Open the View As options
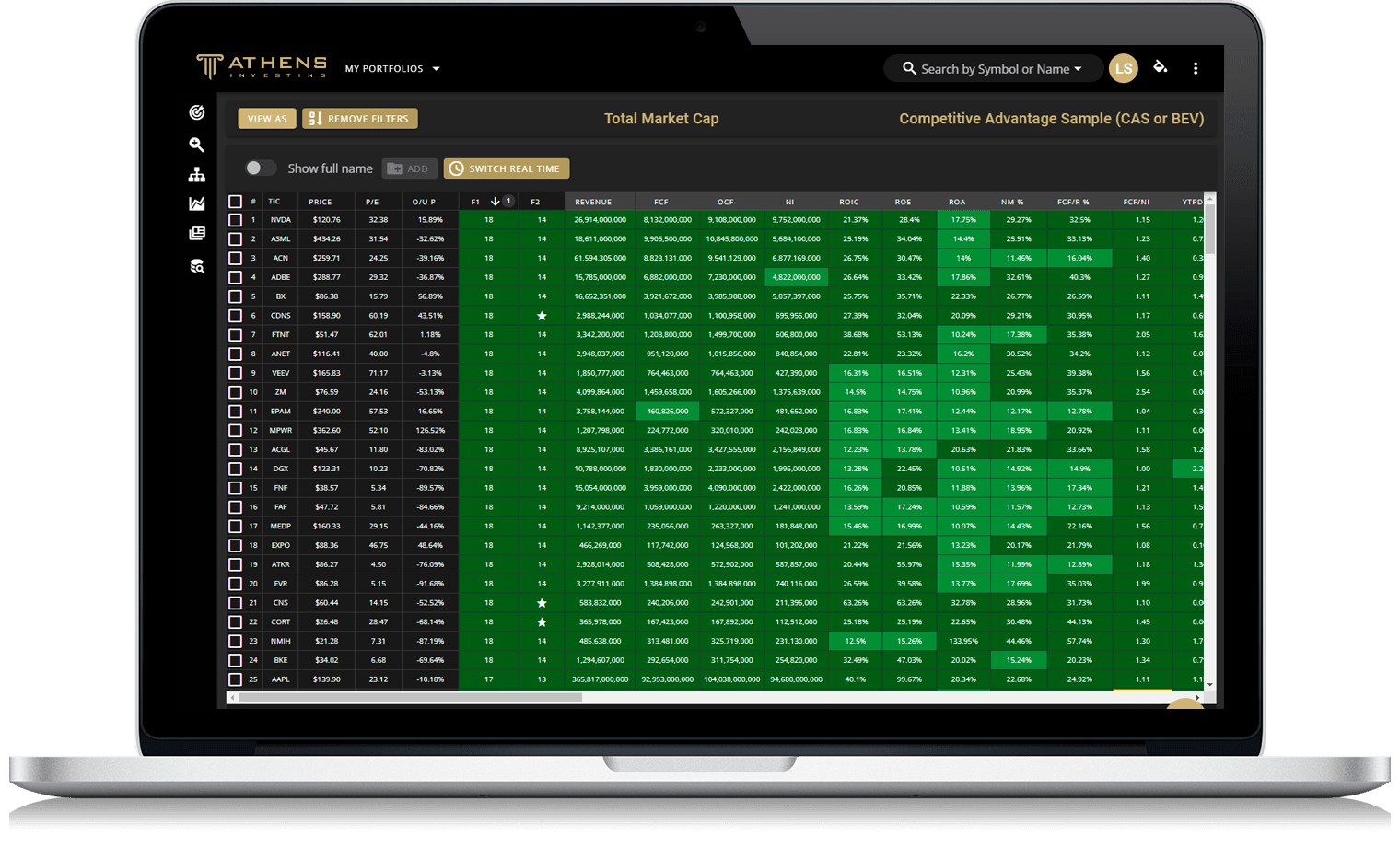 267,119
